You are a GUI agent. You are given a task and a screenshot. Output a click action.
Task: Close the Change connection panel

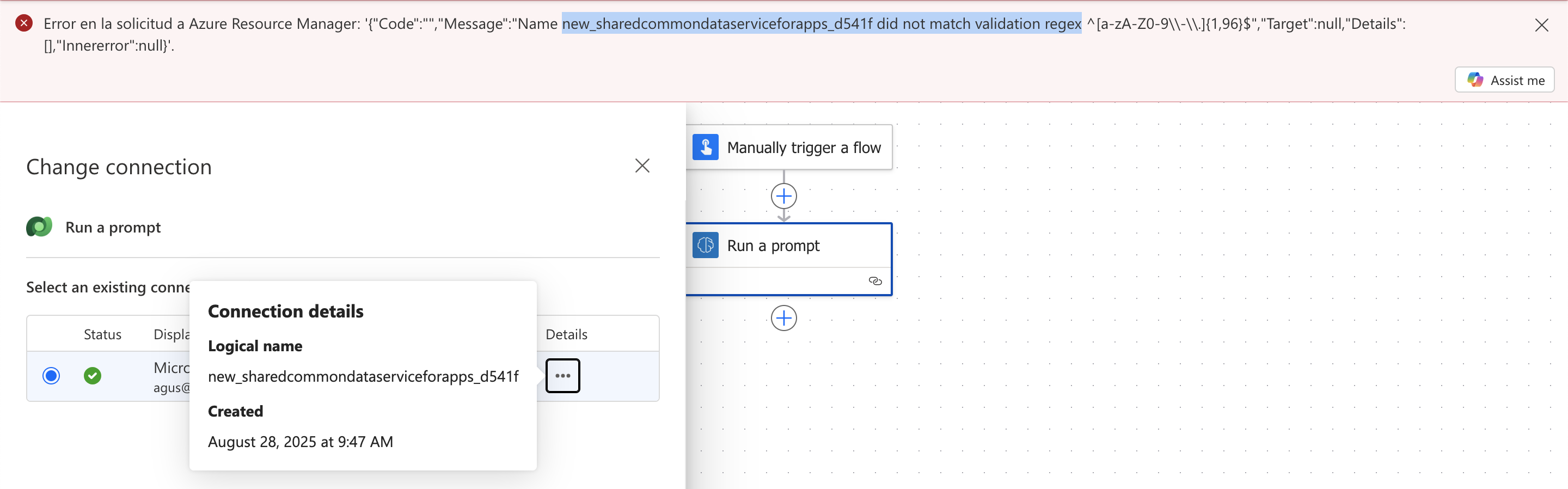tap(642, 166)
